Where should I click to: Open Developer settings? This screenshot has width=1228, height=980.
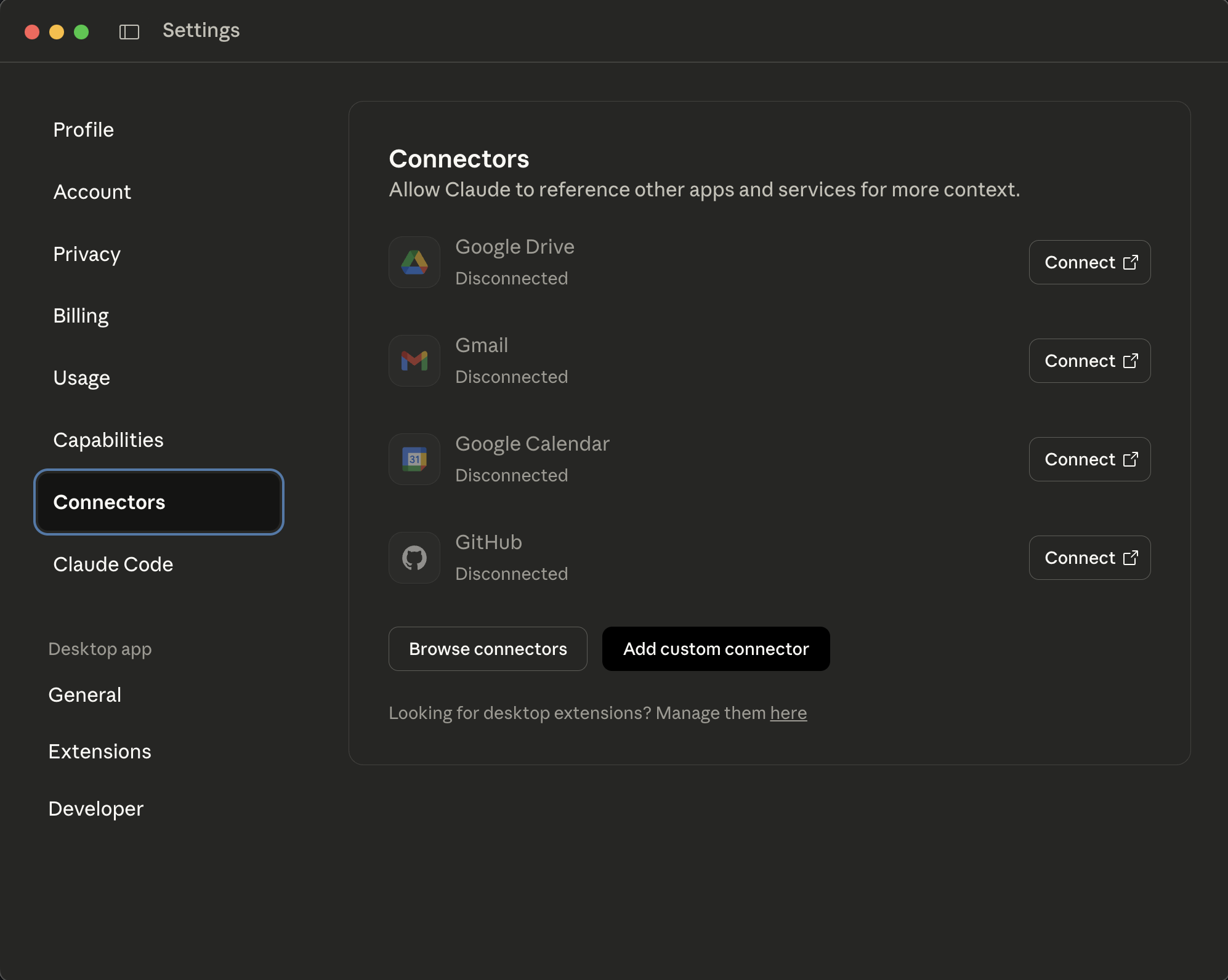[x=96, y=809]
